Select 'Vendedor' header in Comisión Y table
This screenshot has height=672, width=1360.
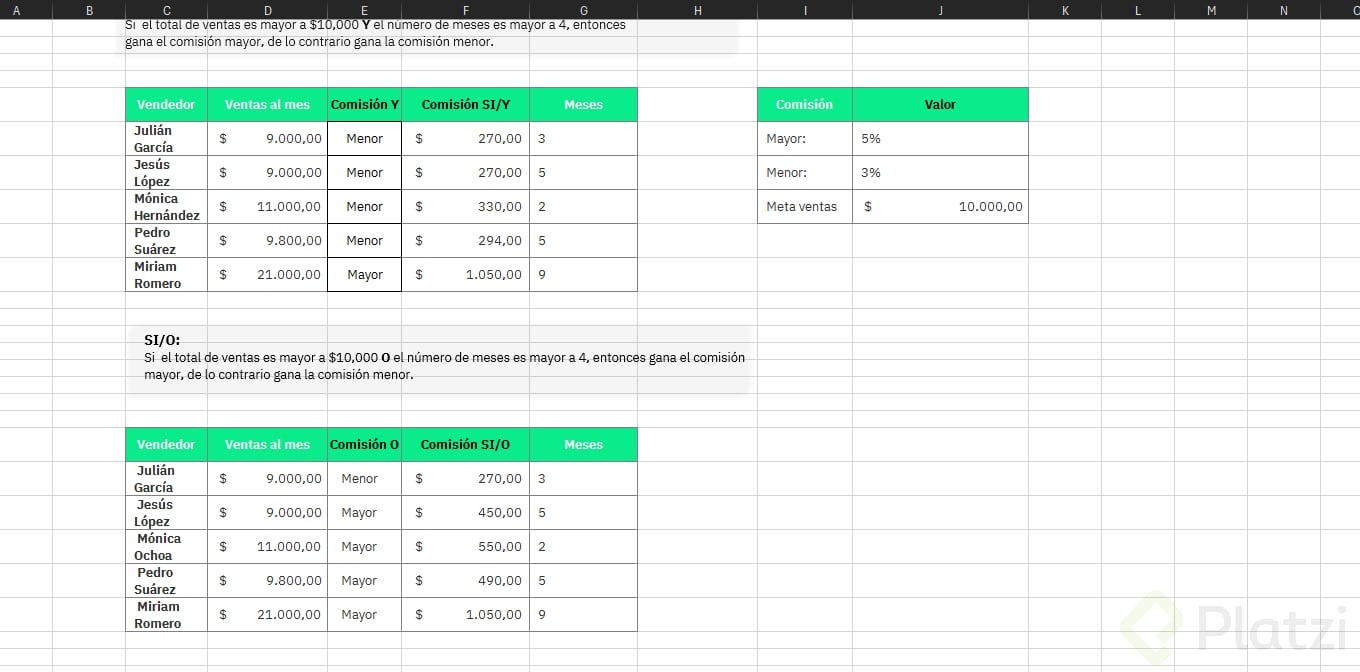coord(166,105)
